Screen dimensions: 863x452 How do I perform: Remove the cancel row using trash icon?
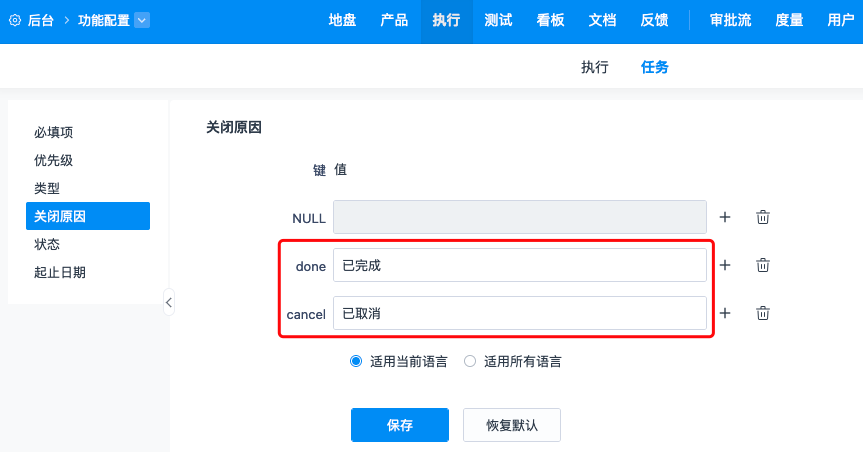click(x=762, y=313)
